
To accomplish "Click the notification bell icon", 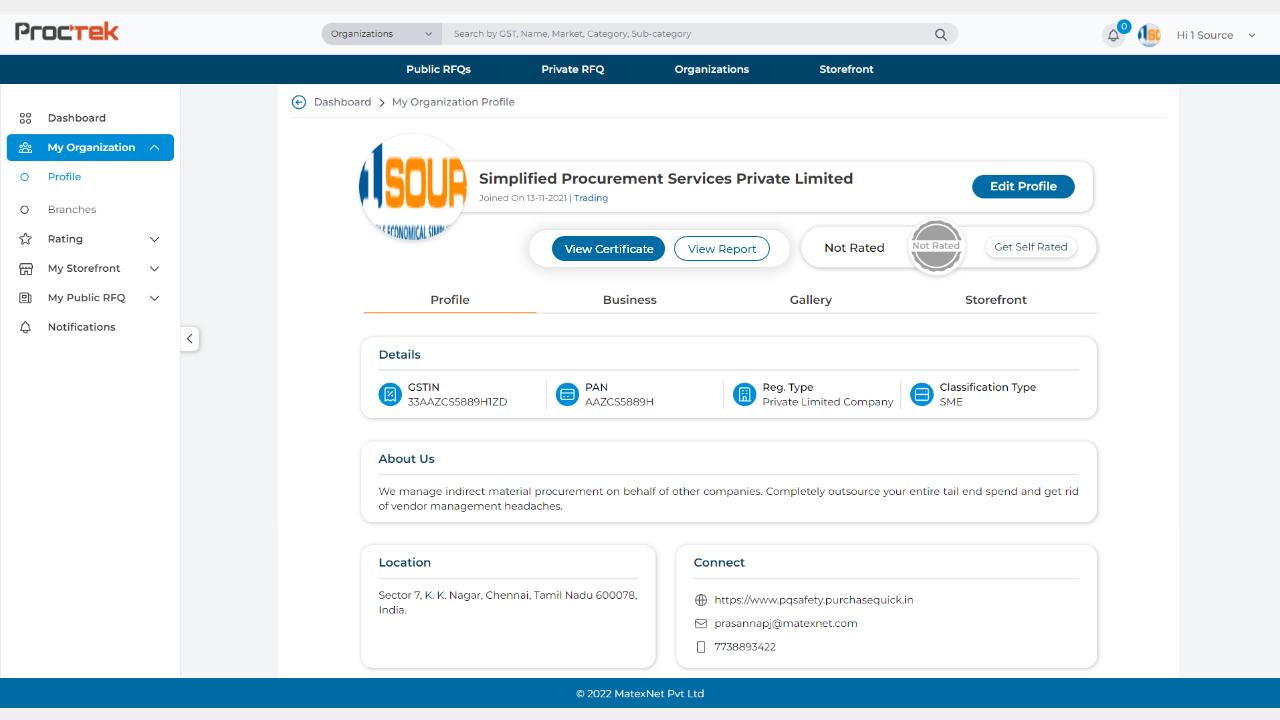I will pos(1113,36).
